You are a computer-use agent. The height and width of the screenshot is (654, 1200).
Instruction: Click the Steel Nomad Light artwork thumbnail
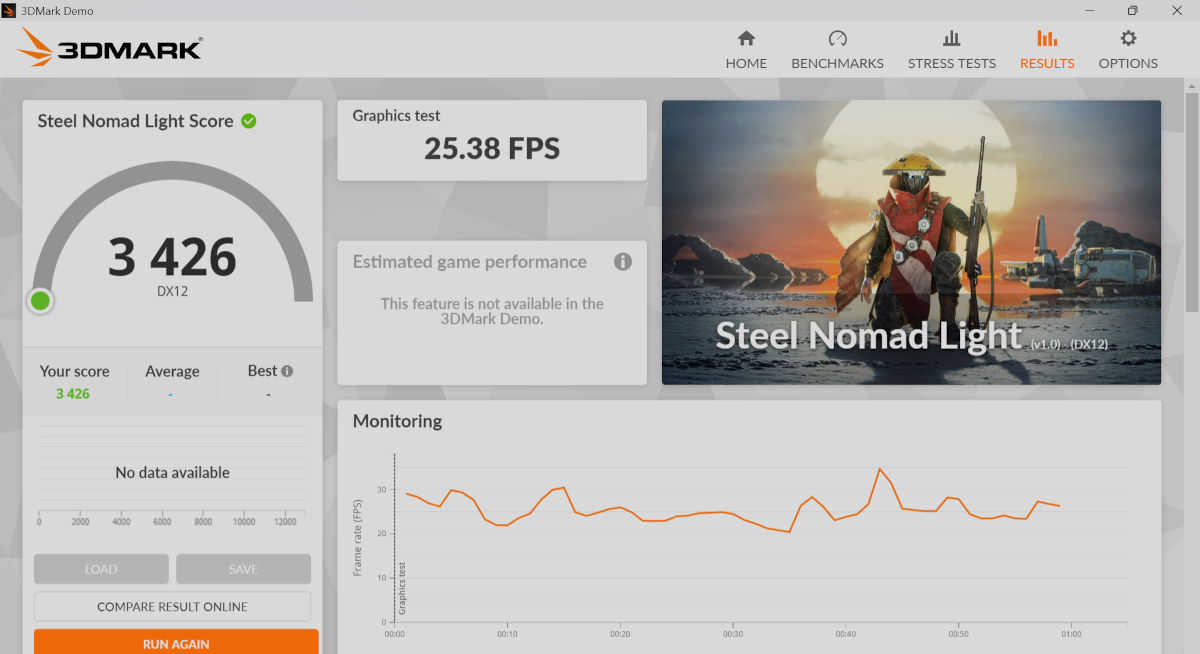click(911, 242)
